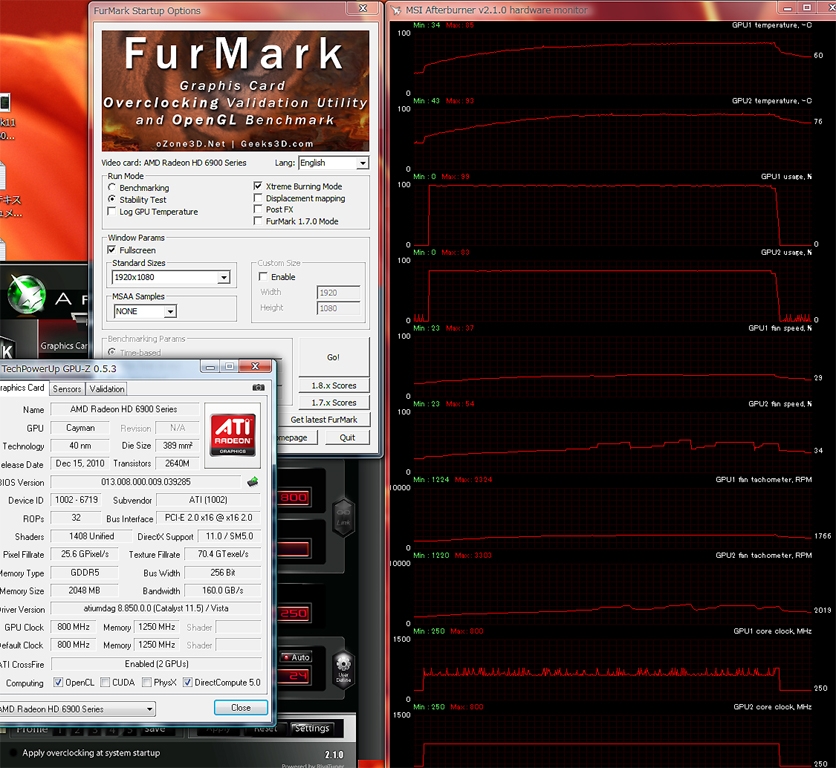The height and width of the screenshot is (768, 836).
Task: Click the ATI CrossFire value "Enabled (2 GPUs)"
Action: 156,664
